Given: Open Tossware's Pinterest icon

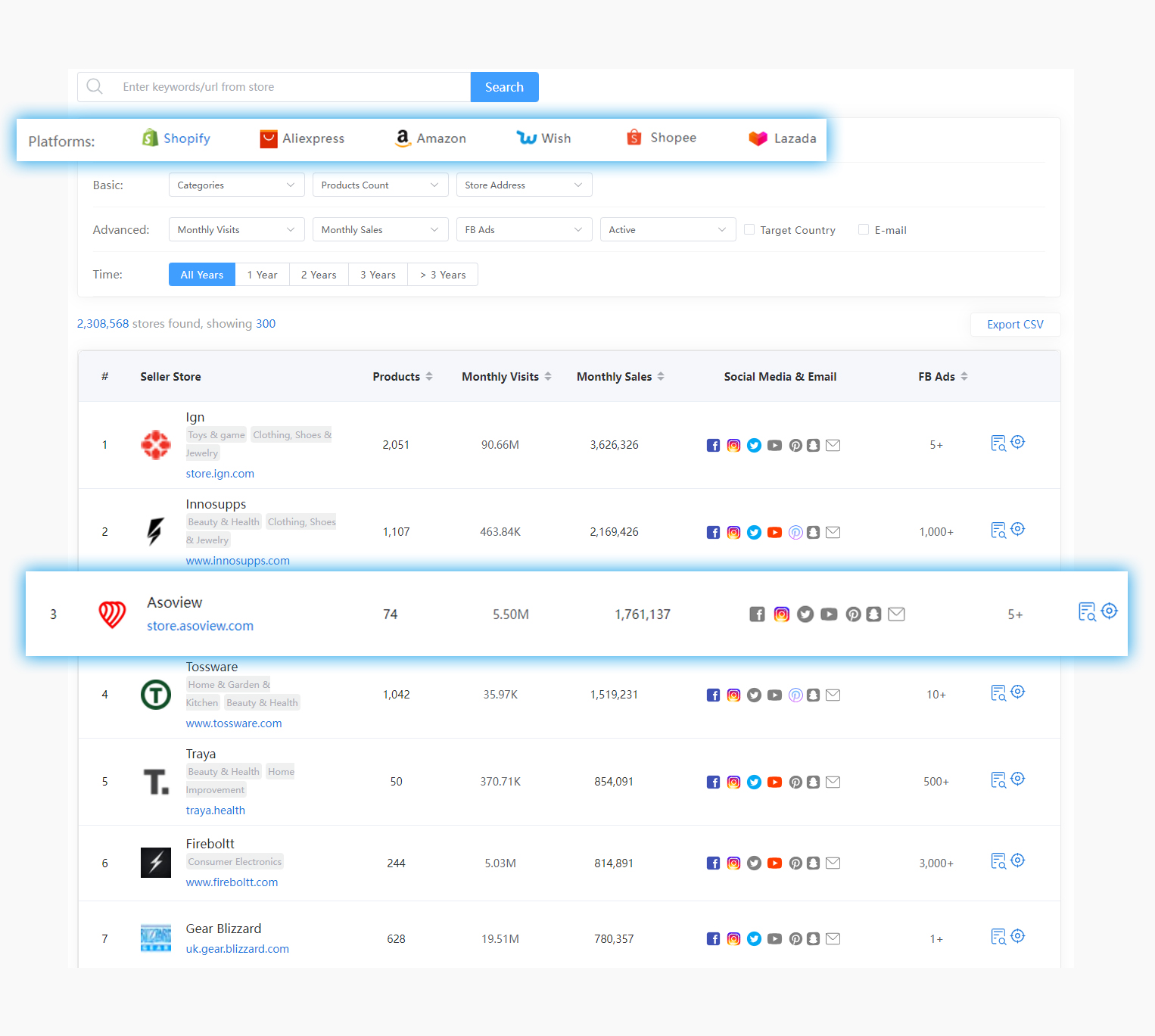Looking at the screenshot, I should 795,695.
